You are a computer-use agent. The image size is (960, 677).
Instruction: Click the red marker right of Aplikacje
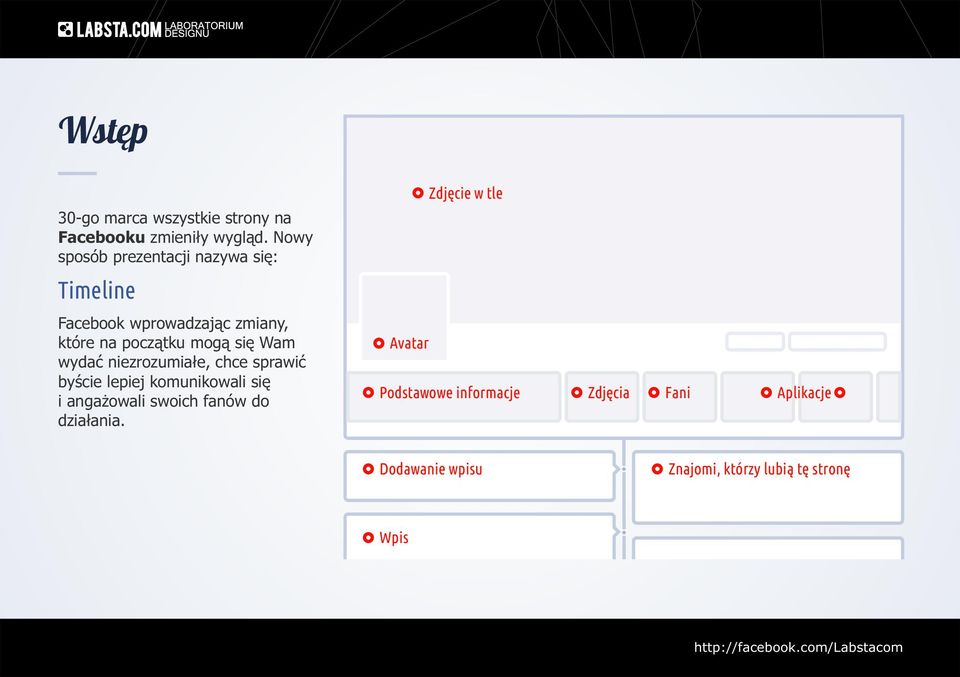[x=840, y=392]
